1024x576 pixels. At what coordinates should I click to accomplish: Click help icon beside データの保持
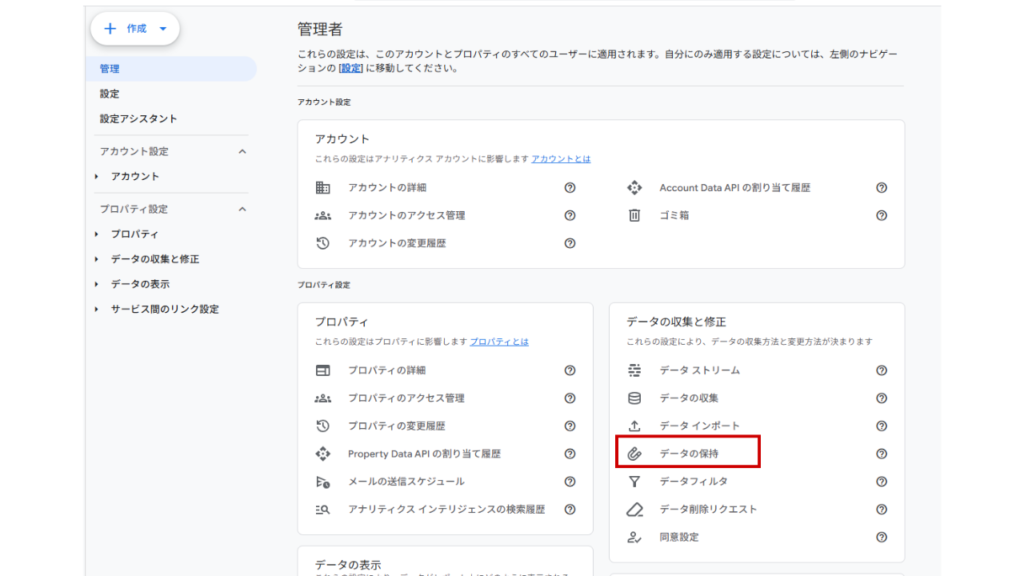point(881,454)
